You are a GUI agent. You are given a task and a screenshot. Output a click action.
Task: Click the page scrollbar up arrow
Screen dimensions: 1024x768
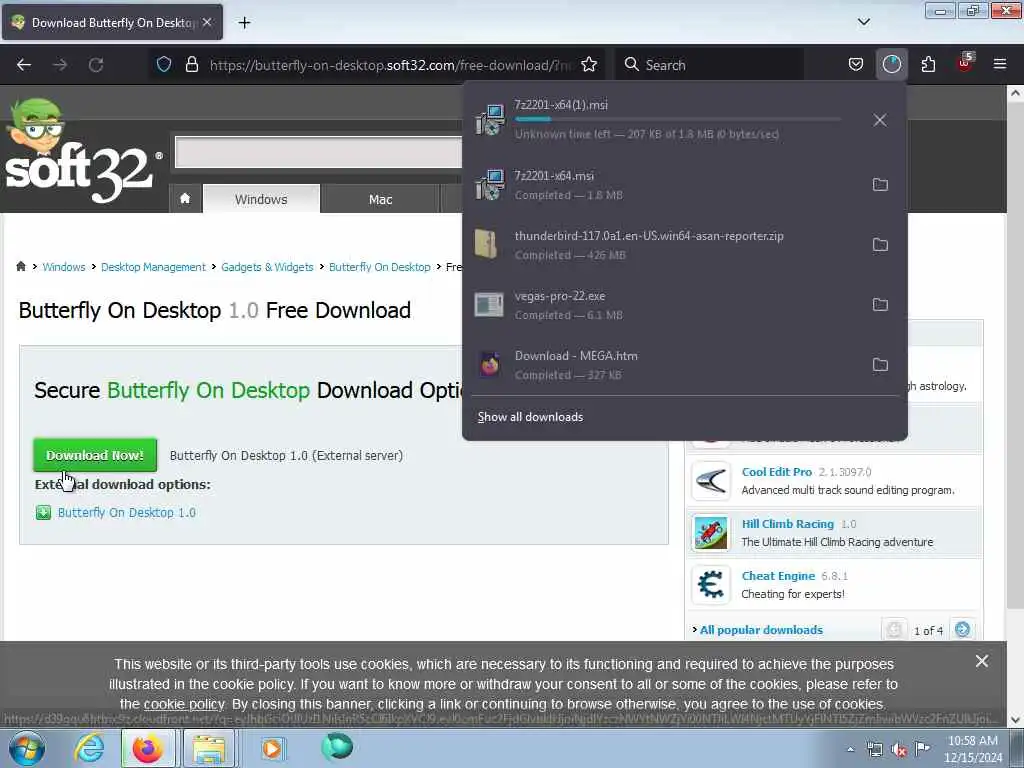(x=1016, y=93)
